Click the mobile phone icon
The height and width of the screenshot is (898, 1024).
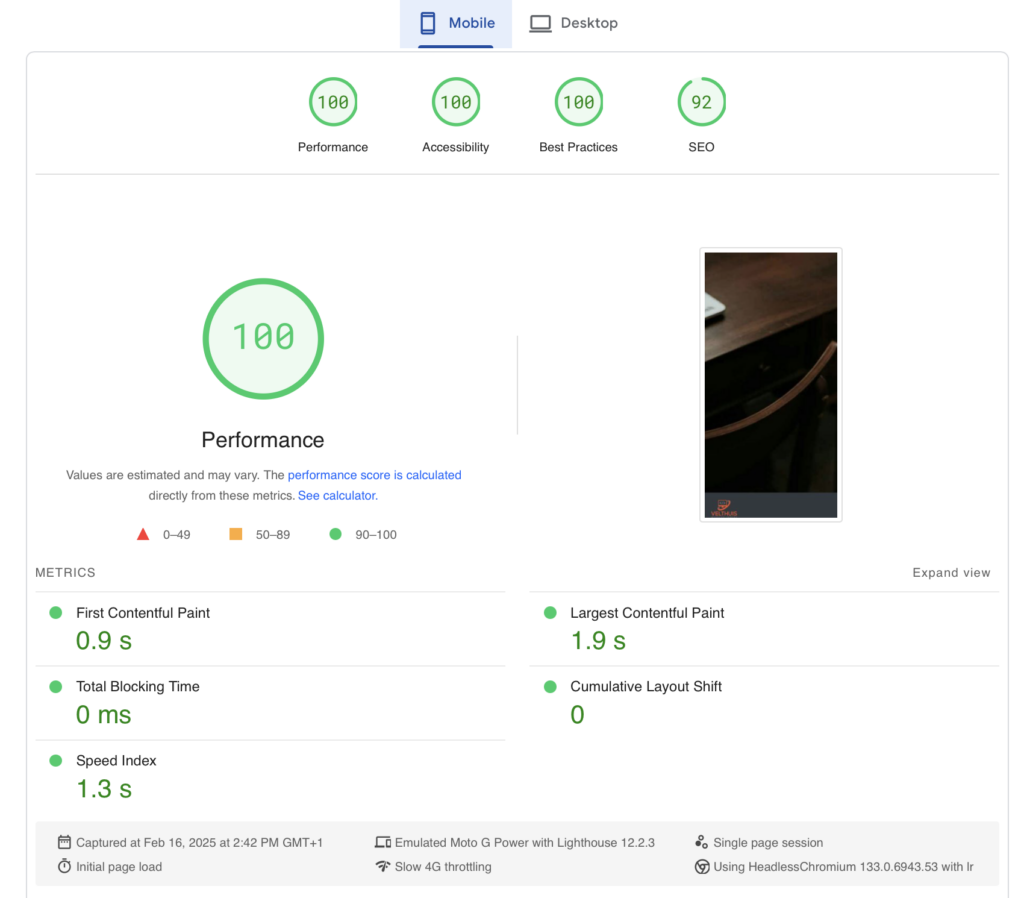(428, 23)
